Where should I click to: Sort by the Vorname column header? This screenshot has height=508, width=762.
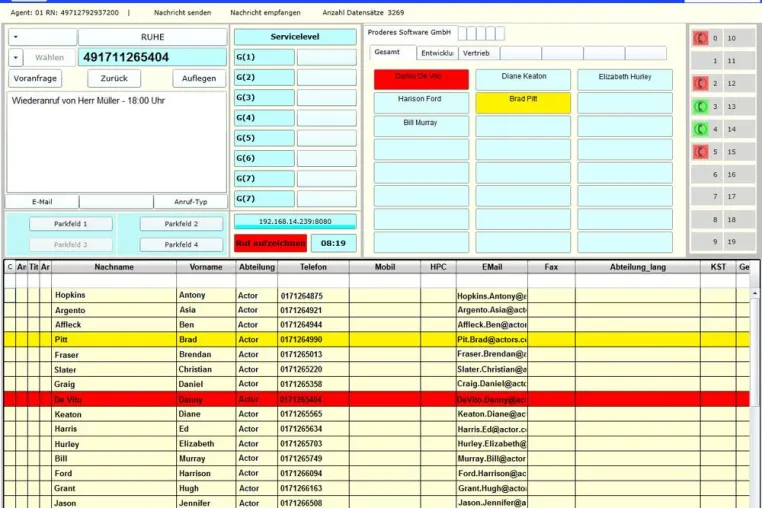206,267
